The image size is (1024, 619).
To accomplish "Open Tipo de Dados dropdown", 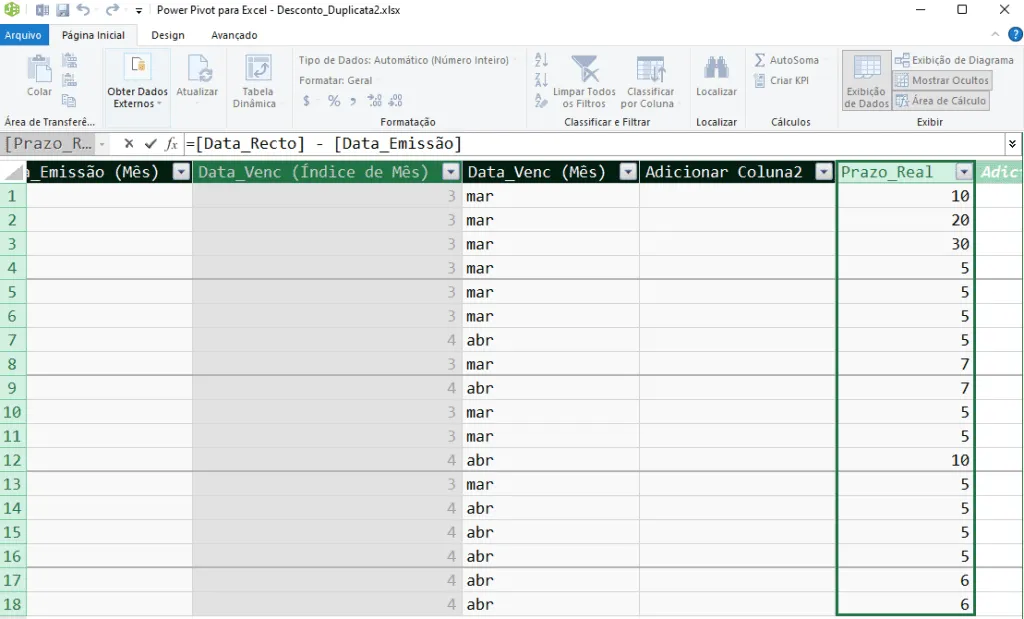I will [407, 60].
